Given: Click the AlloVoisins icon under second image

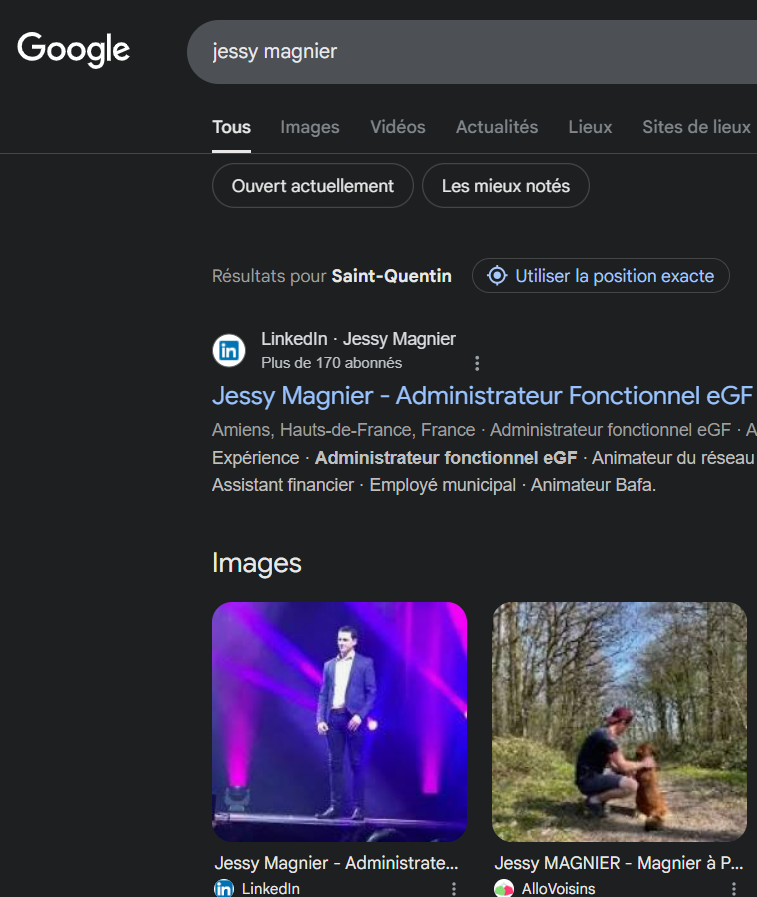Looking at the screenshot, I should click(504, 888).
